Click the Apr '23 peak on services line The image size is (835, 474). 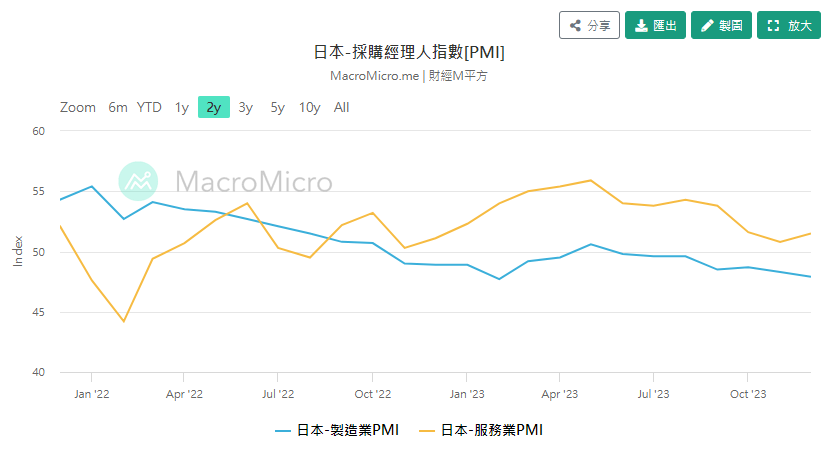click(x=591, y=181)
